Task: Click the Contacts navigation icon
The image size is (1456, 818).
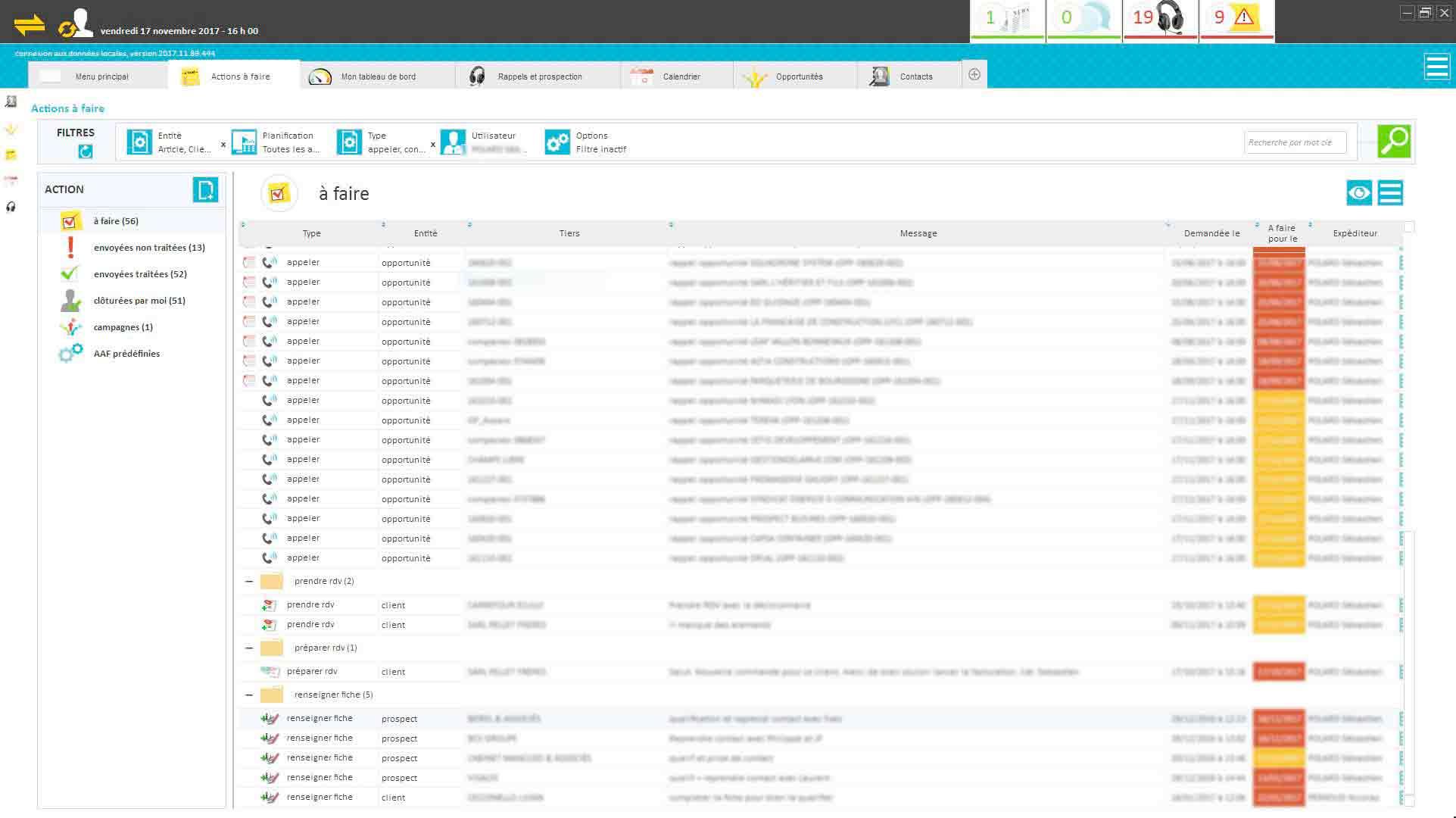Action: [879, 76]
